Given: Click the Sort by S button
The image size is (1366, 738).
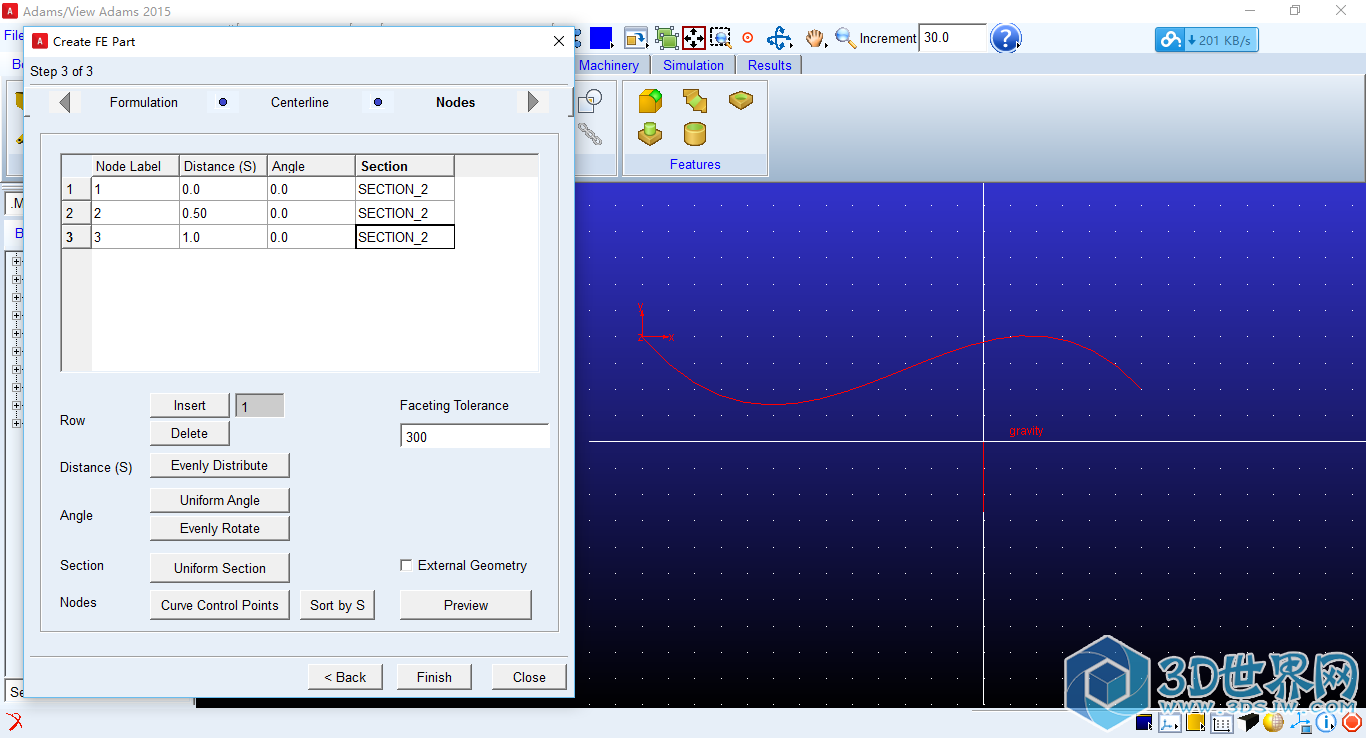Looking at the screenshot, I should (338, 605).
